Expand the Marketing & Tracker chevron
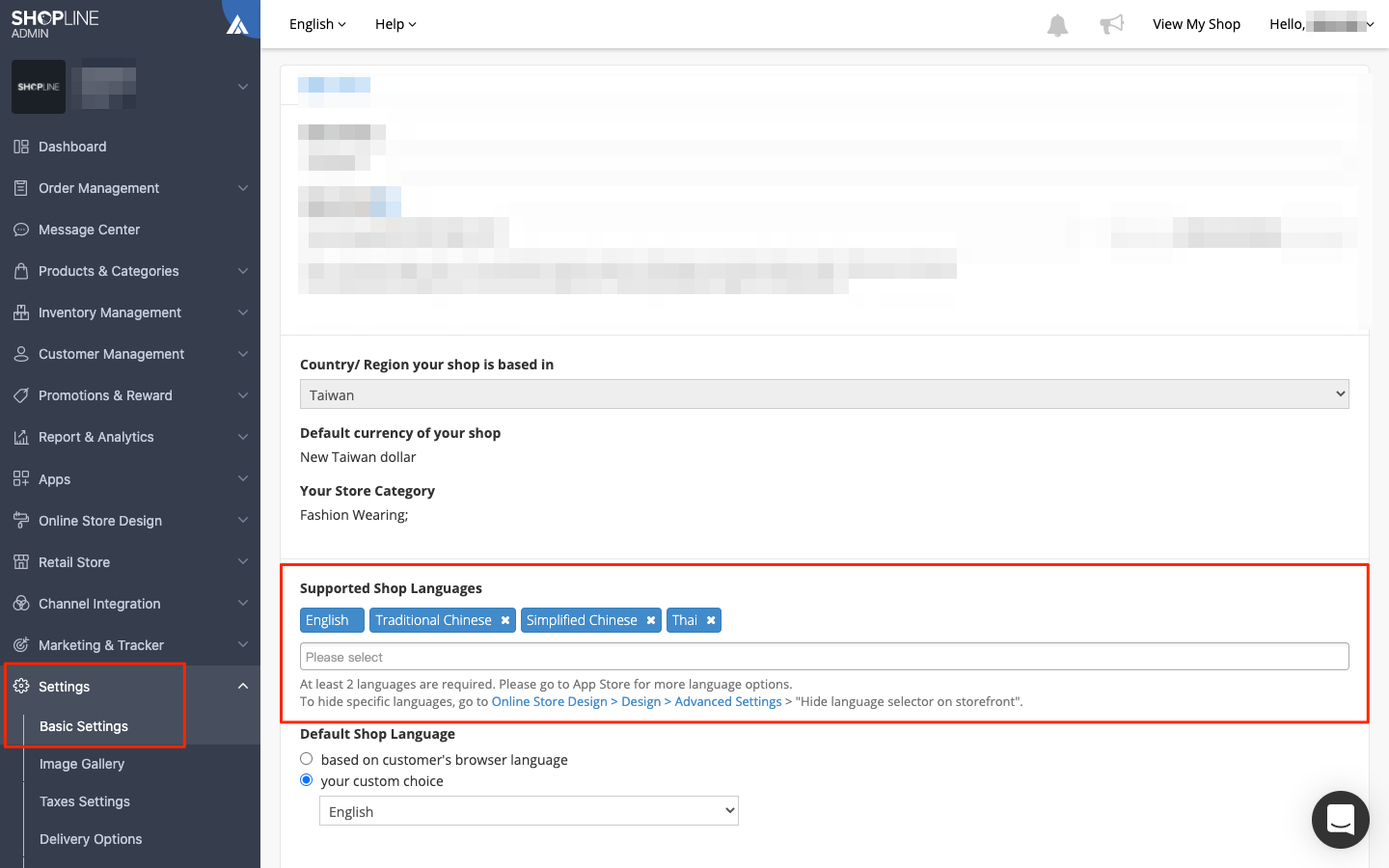1389x868 pixels. point(243,644)
